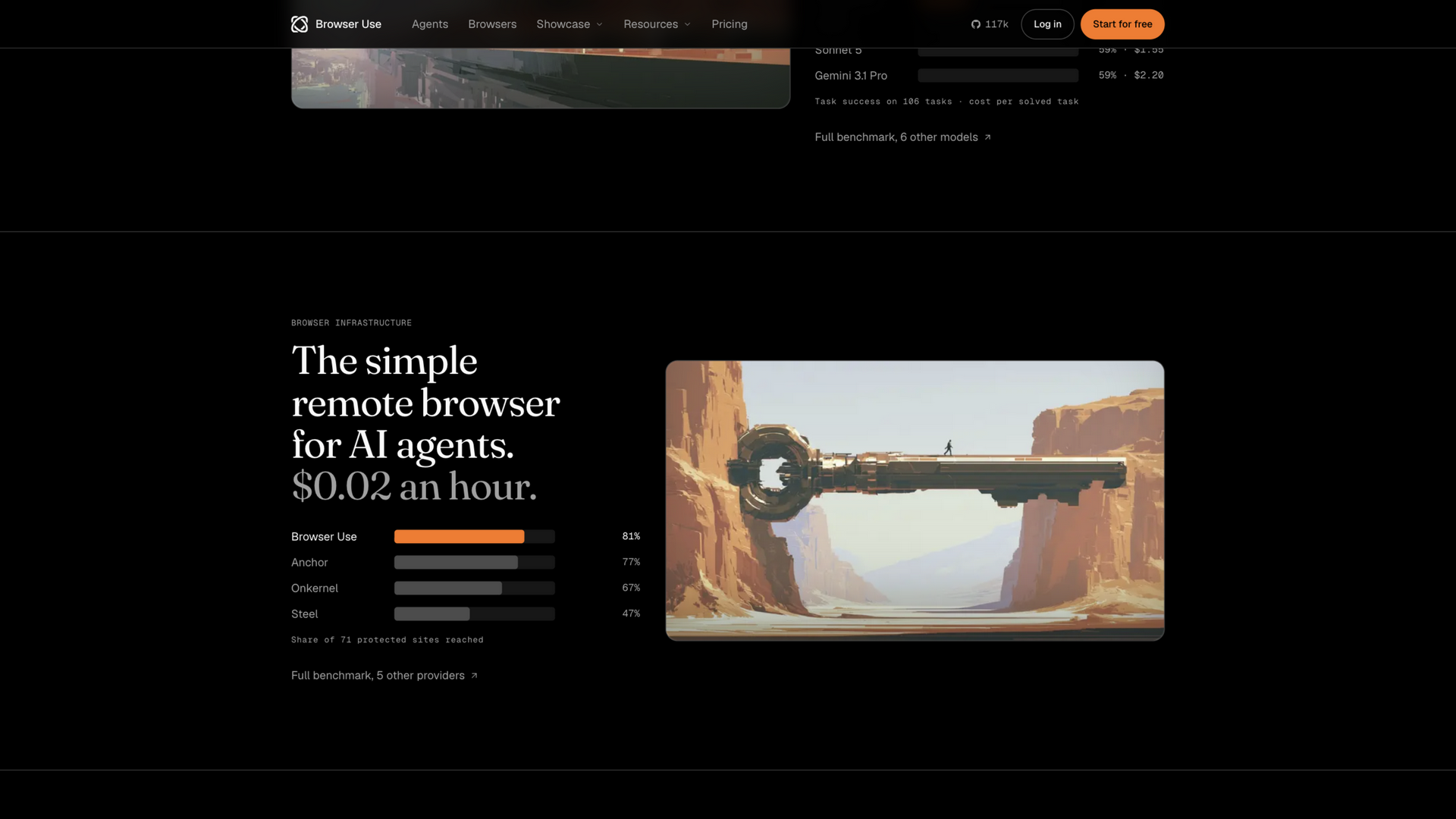Viewport: 1456px width, 819px height.
Task: Click the '47%' value
Action: 631,613
